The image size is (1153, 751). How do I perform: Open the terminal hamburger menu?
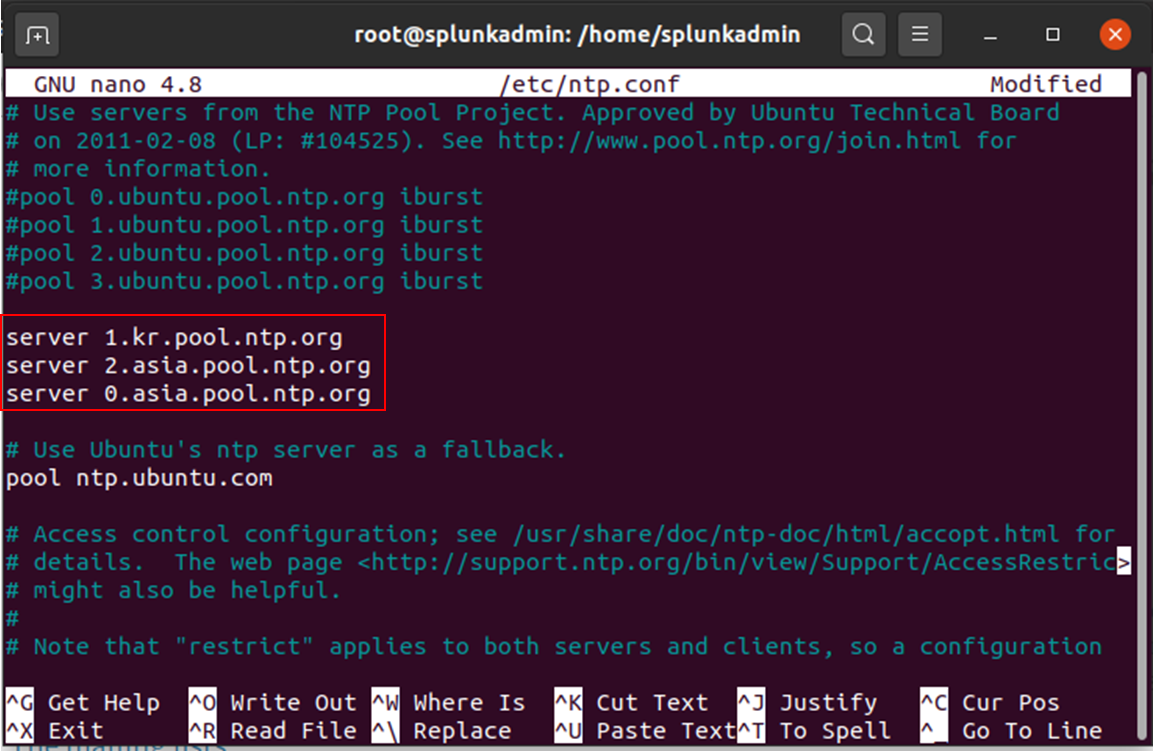(x=920, y=35)
